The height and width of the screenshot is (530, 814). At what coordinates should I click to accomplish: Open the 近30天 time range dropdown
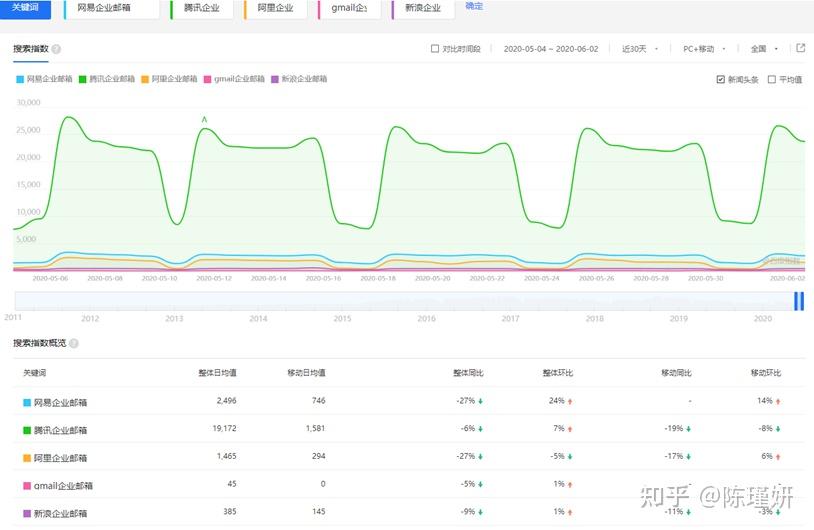[x=638, y=48]
